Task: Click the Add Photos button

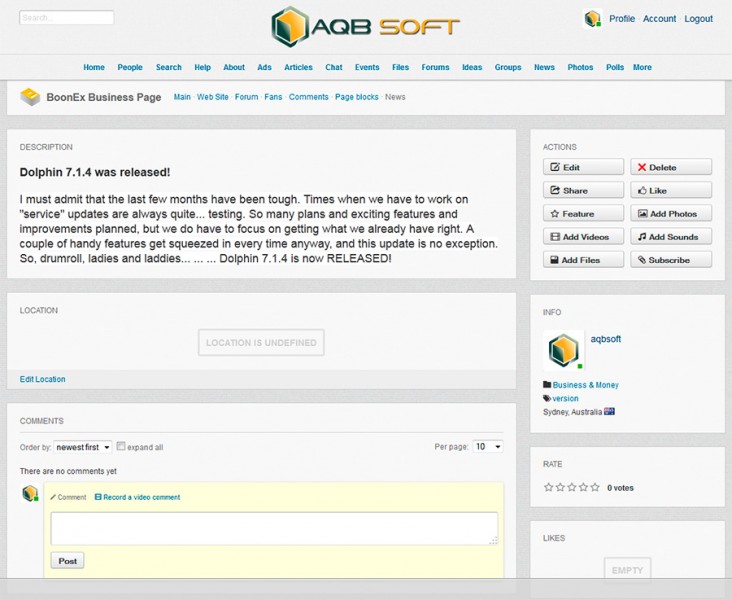Action: pos(671,213)
